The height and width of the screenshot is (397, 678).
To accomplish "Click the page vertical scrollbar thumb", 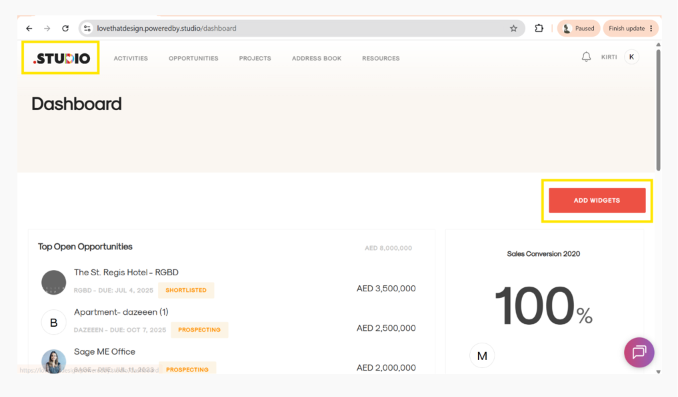I will click(658, 110).
